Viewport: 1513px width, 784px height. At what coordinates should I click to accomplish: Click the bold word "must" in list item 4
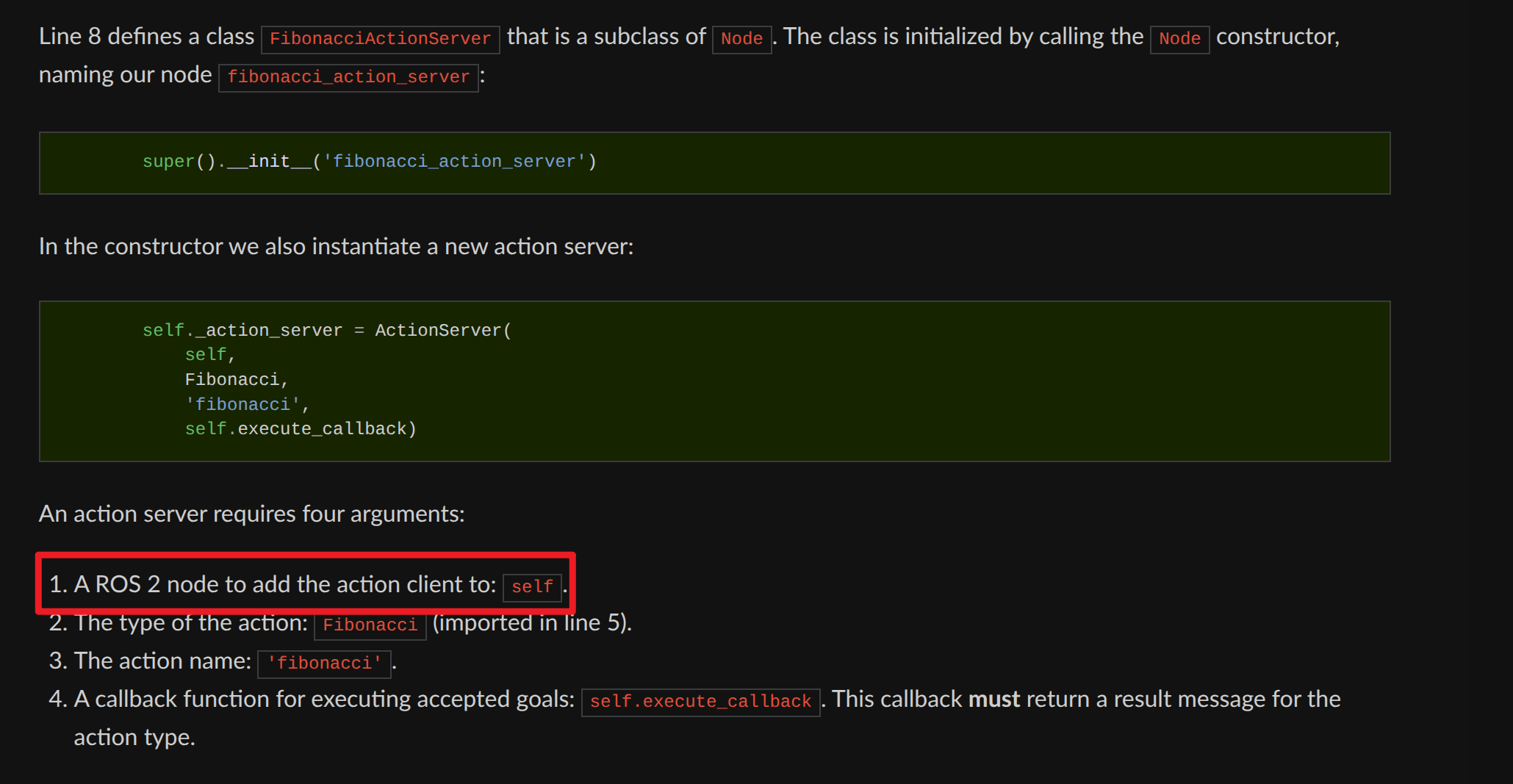[x=993, y=700]
